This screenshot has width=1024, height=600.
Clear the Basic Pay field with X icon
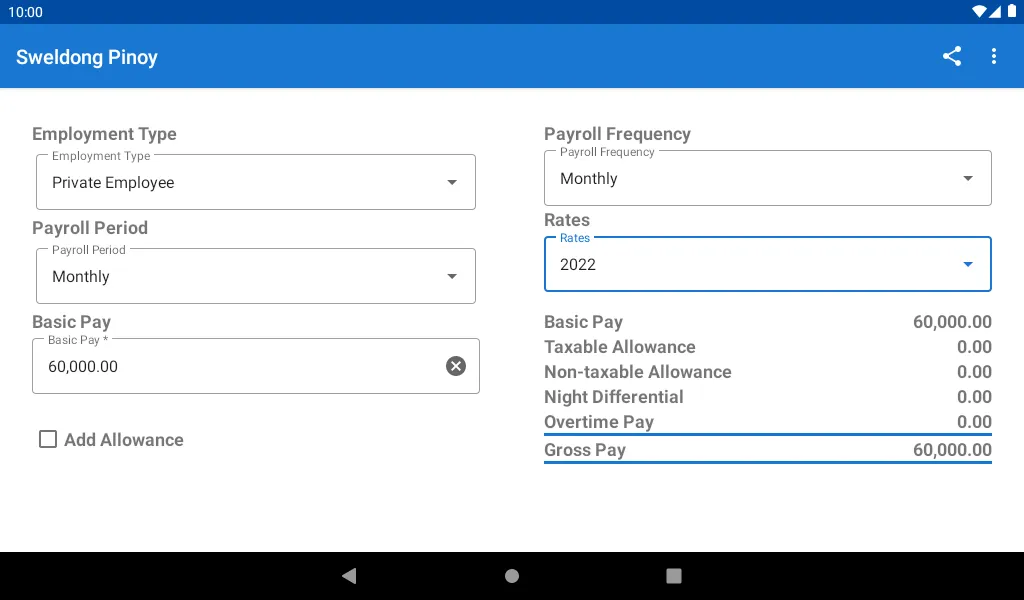456,366
